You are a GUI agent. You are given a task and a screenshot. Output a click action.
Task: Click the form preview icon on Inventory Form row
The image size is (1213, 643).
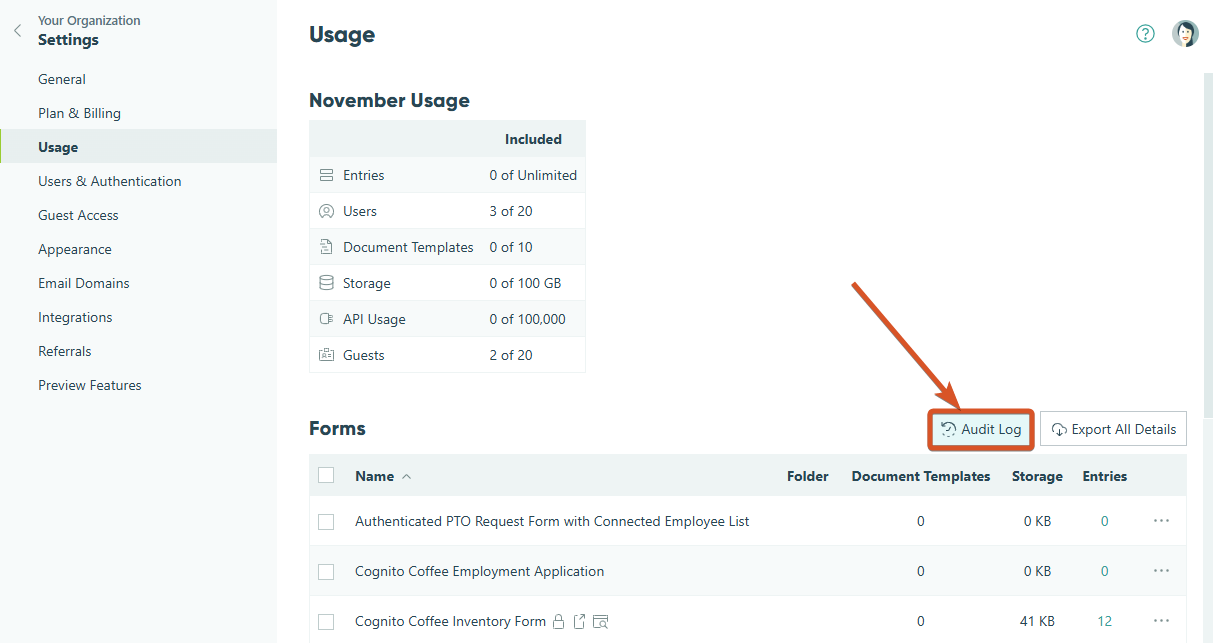point(601,621)
